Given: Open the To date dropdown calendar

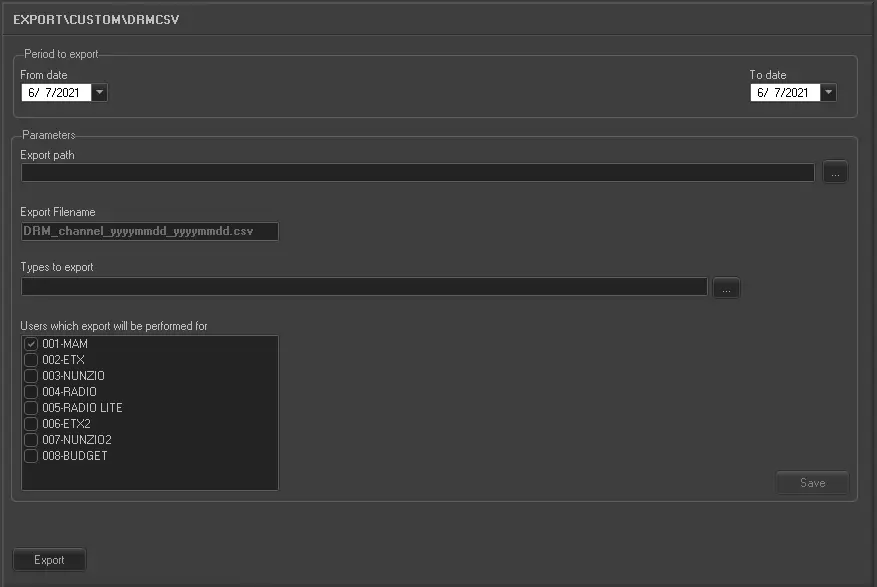Looking at the screenshot, I should [x=829, y=93].
